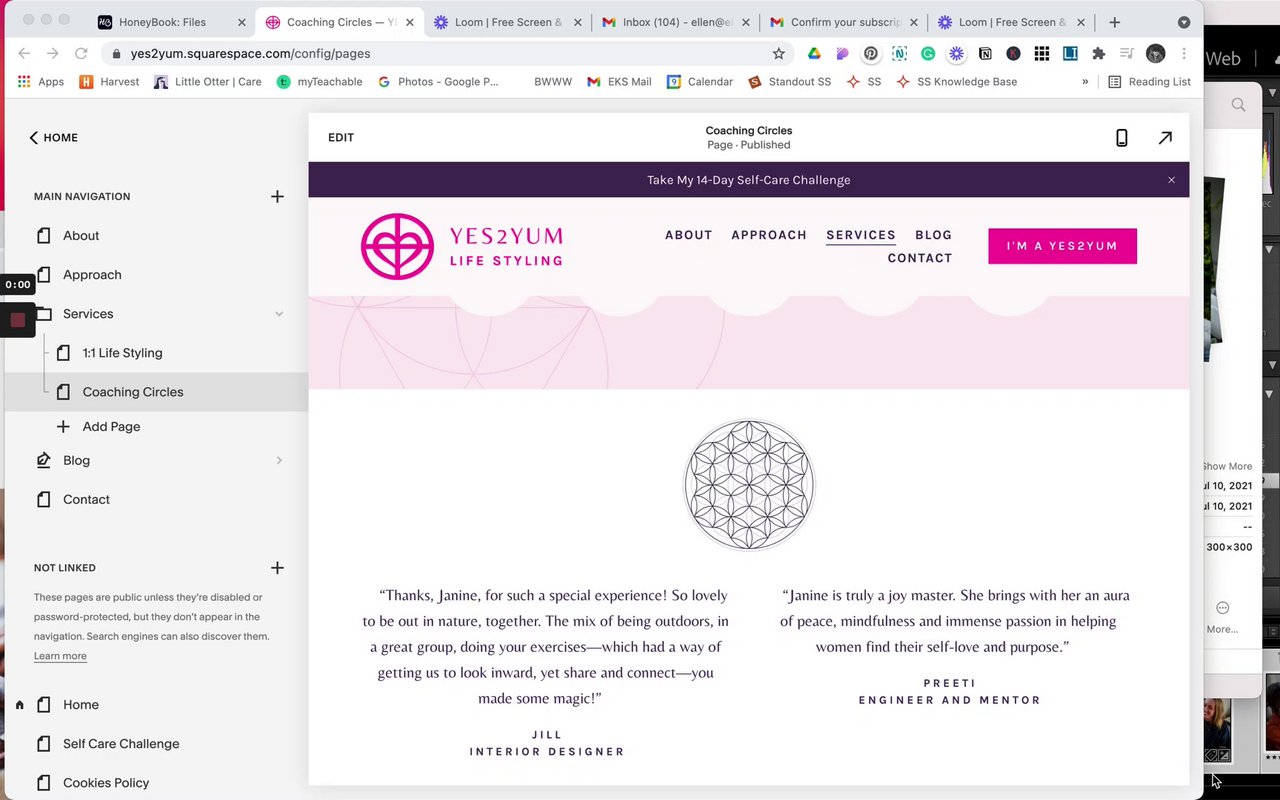Open Chrome extensions puzzle icon
Image resolution: width=1280 pixels, height=800 pixels.
tap(1098, 54)
